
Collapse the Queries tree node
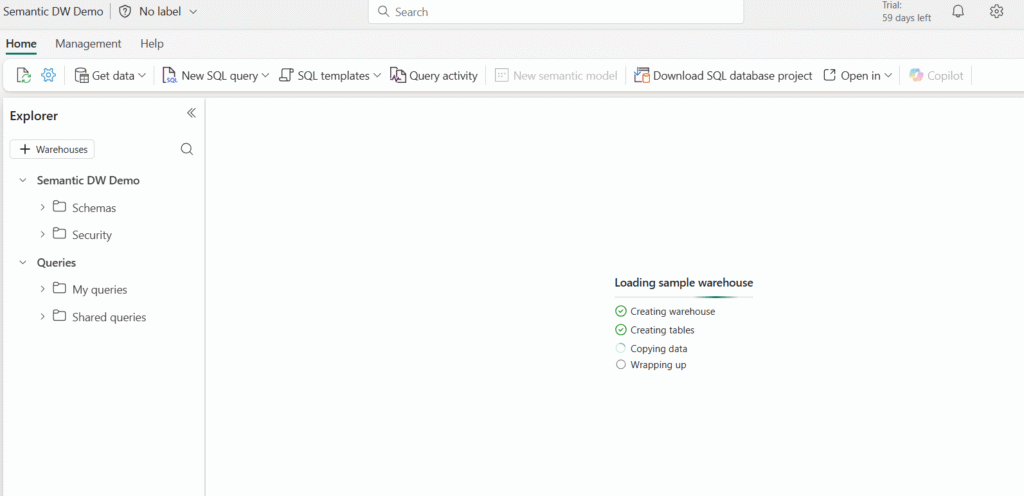tap(23, 262)
